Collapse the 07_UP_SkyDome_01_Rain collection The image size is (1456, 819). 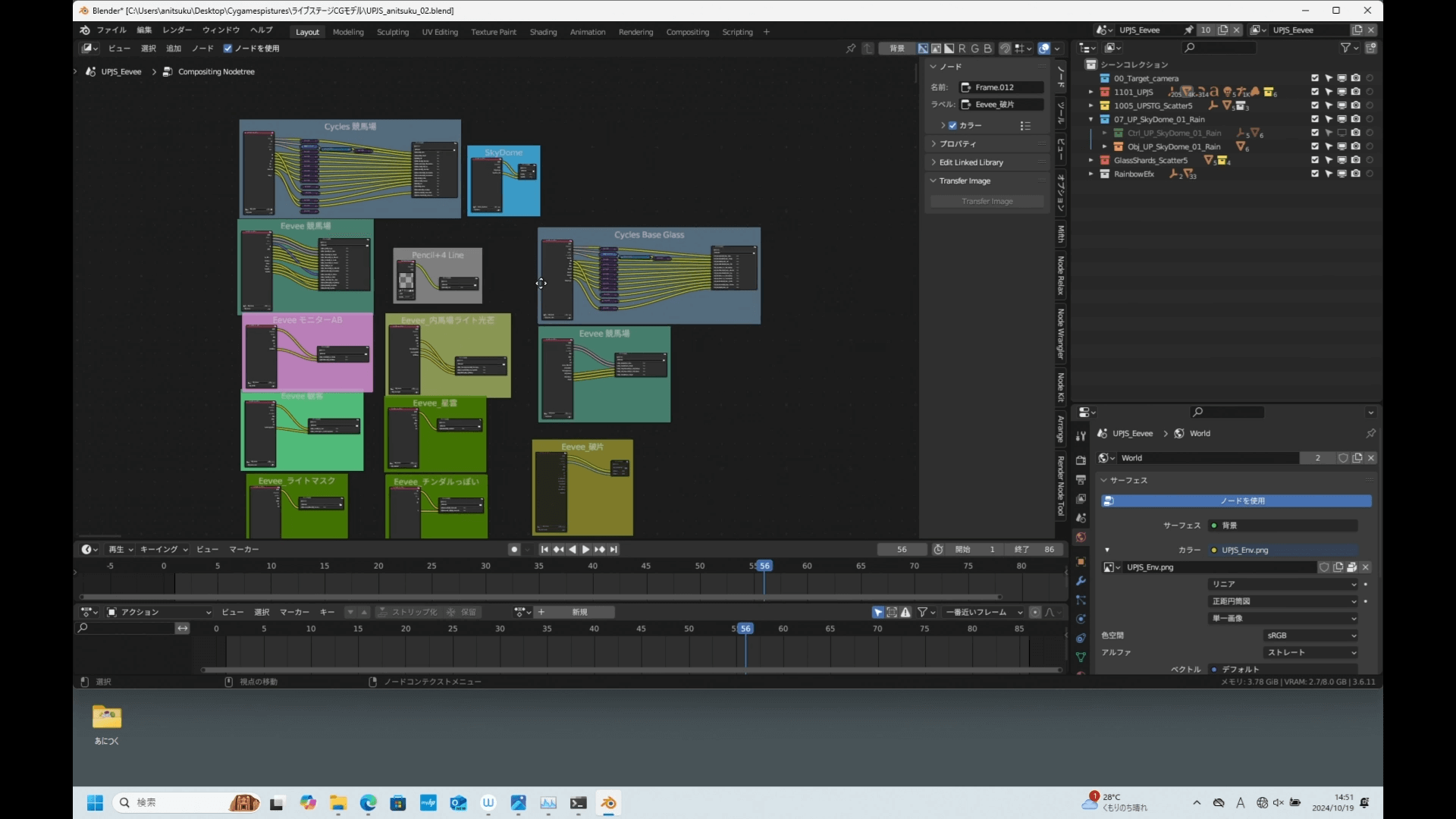(x=1091, y=120)
